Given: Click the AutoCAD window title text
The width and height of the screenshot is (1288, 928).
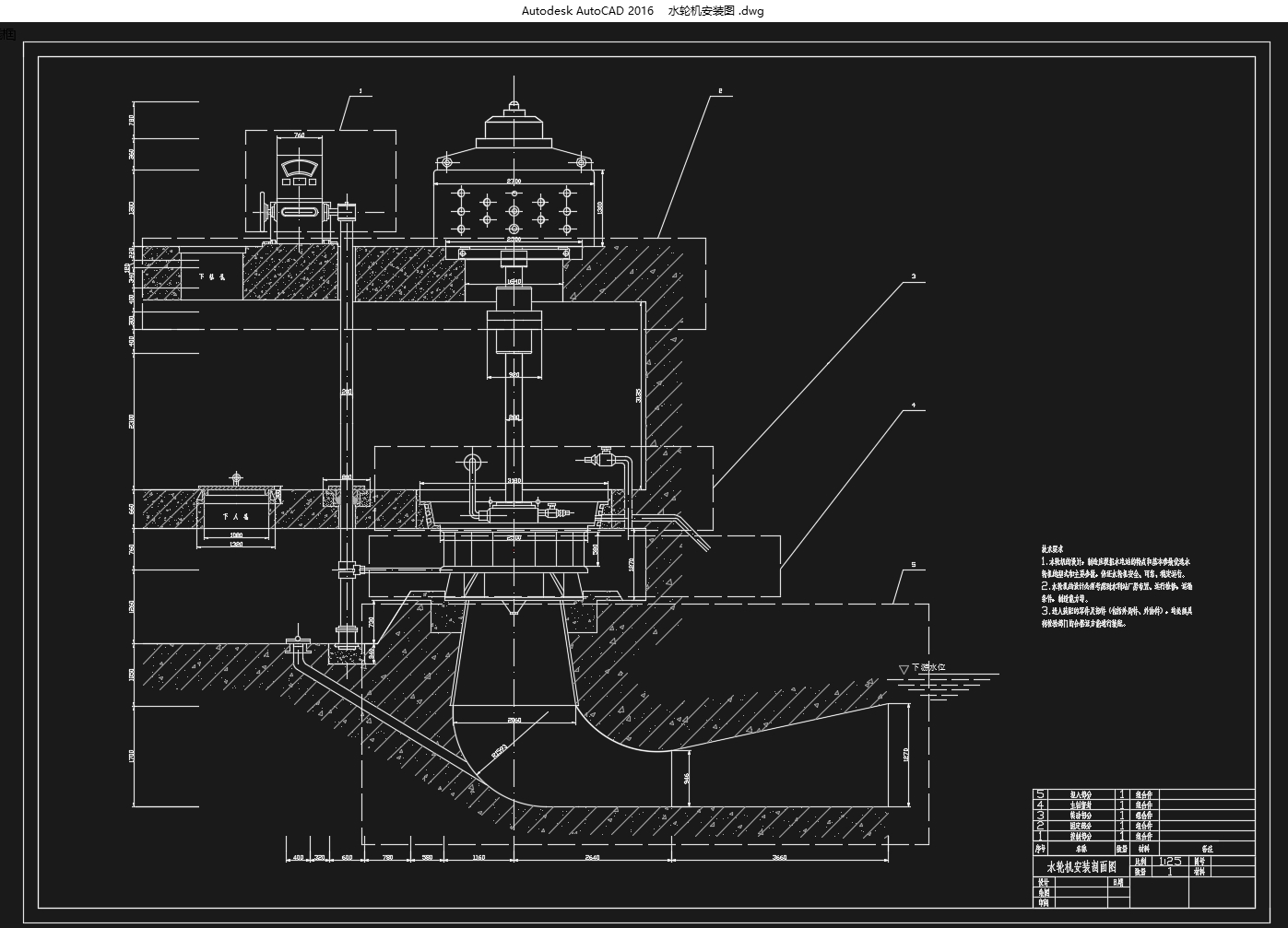Looking at the screenshot, I should (643, 11).
